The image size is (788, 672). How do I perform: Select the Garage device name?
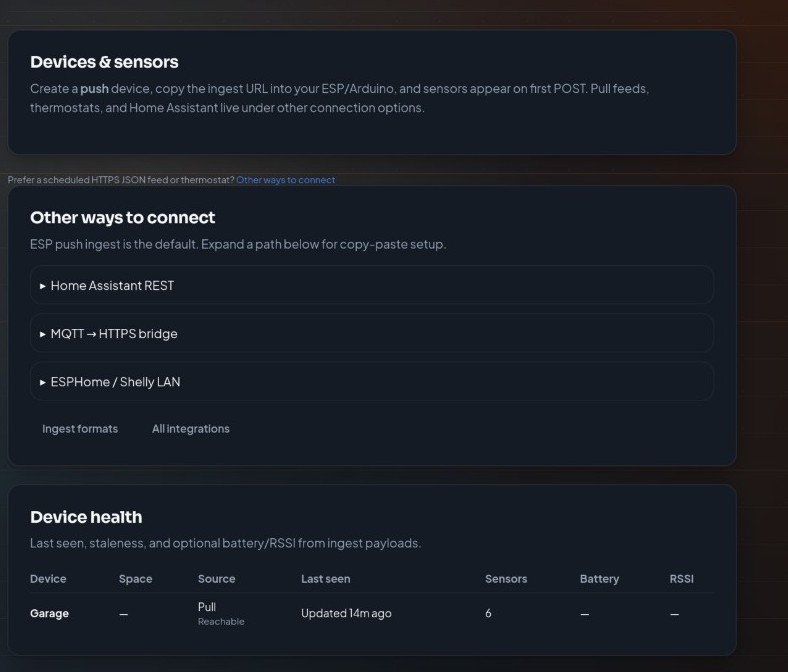click(x=49, y=613)
